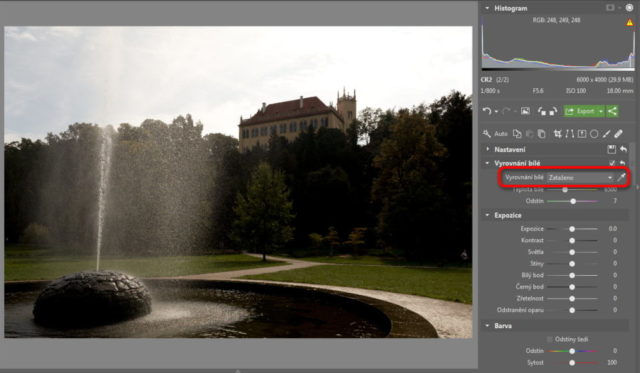Click the Auto text button
The image size is (640, 373).
click(x=501, y=133)
